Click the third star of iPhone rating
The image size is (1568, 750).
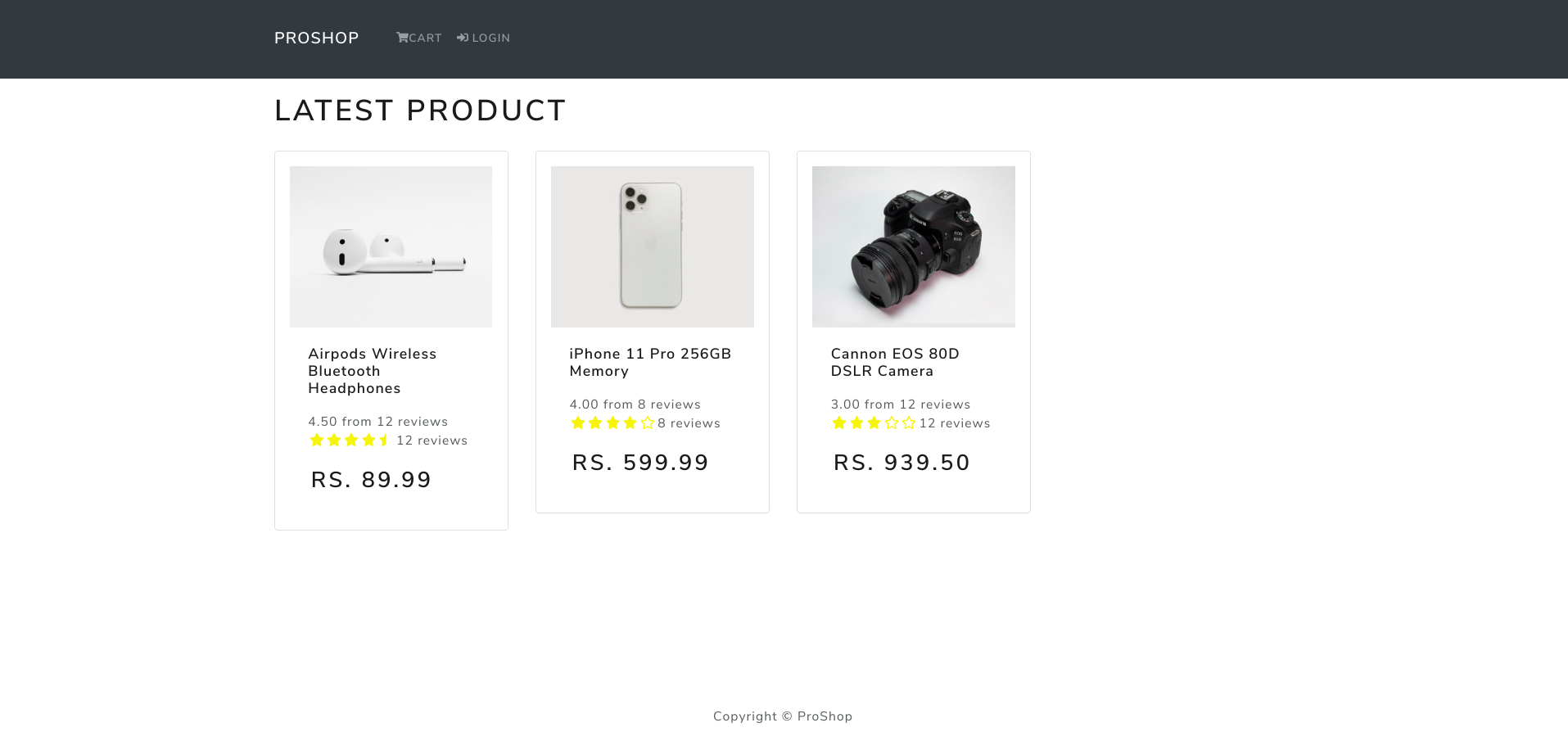point(612,423)
